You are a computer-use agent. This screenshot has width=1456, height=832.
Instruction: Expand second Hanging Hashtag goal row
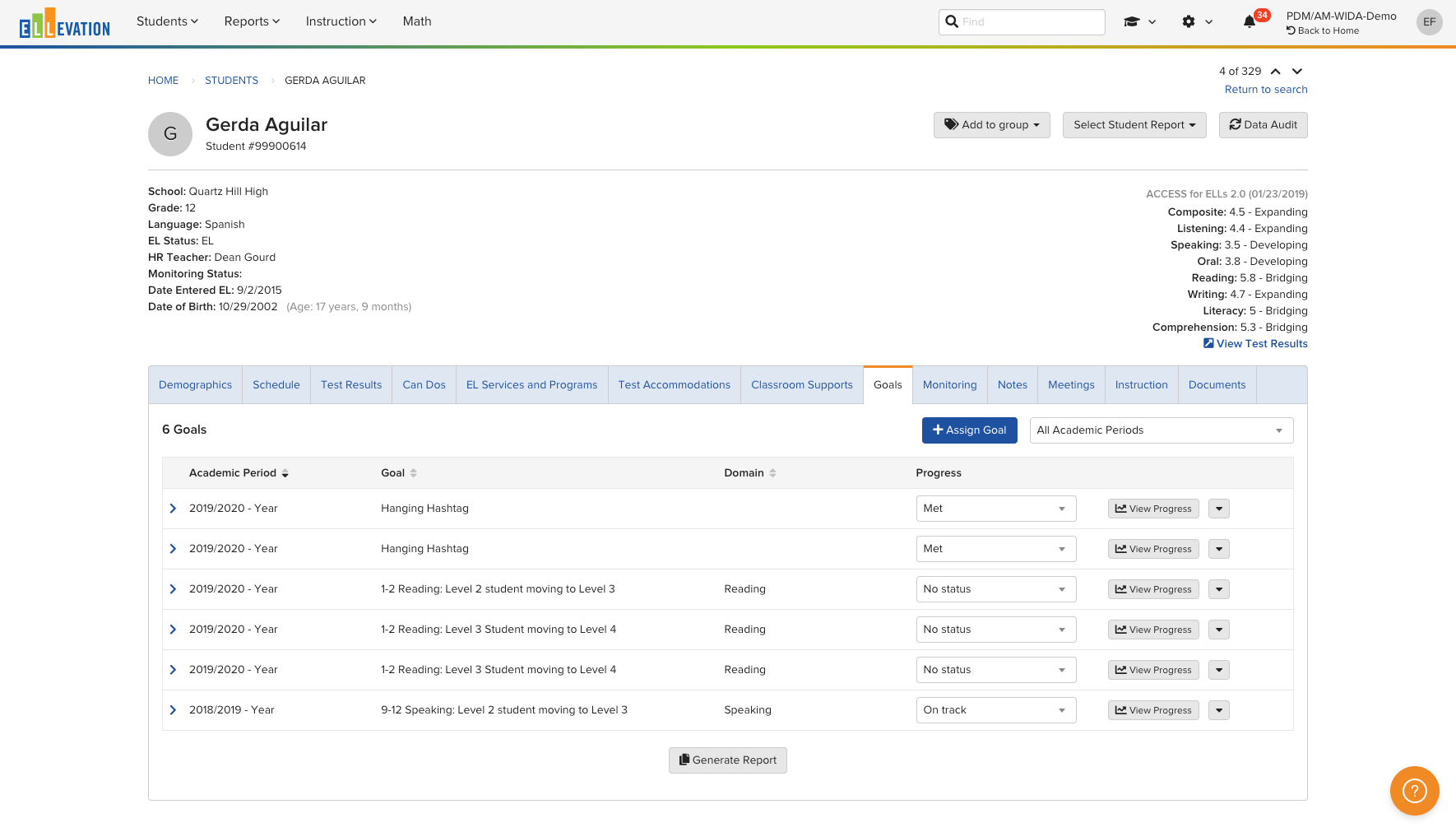173,549
